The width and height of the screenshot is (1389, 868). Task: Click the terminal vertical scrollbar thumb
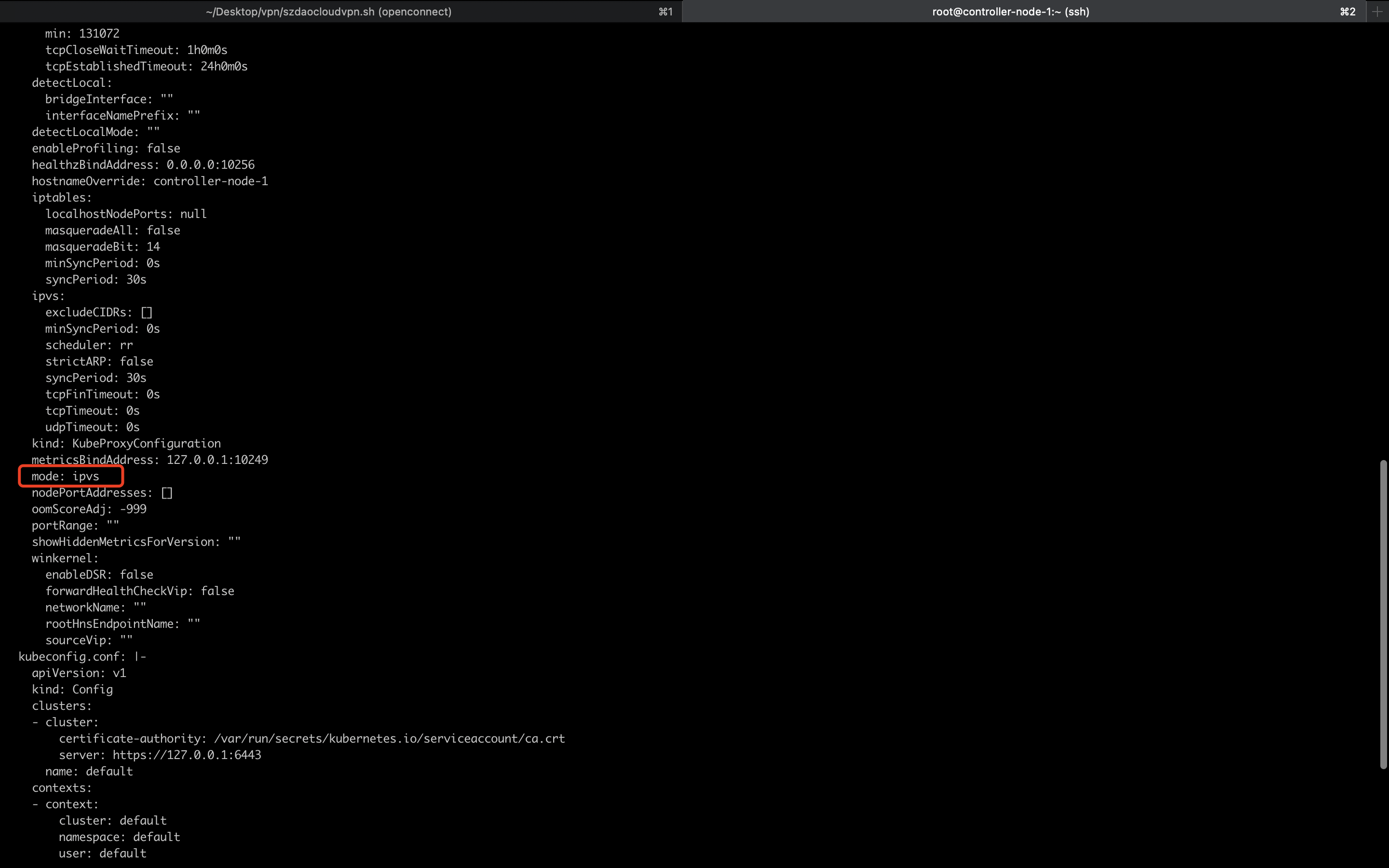click(1383, 614)
